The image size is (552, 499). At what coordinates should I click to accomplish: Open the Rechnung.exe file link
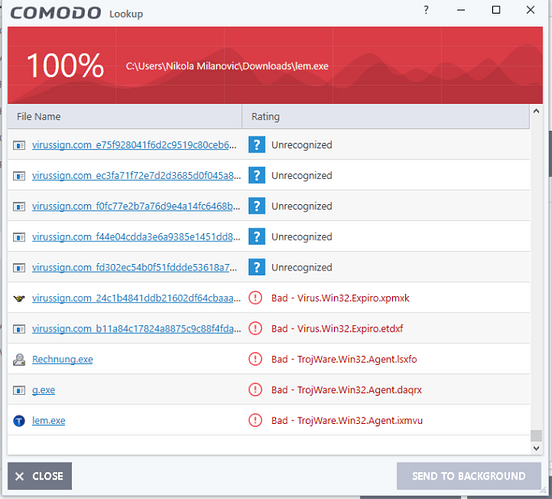62,360
